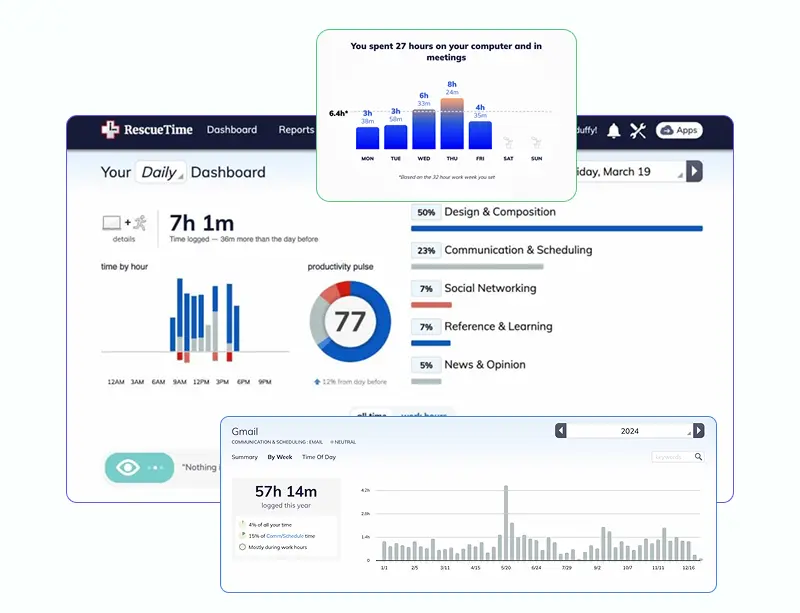Click the laptop details icon
Viewport: 800px width, 613px height.
112,222
